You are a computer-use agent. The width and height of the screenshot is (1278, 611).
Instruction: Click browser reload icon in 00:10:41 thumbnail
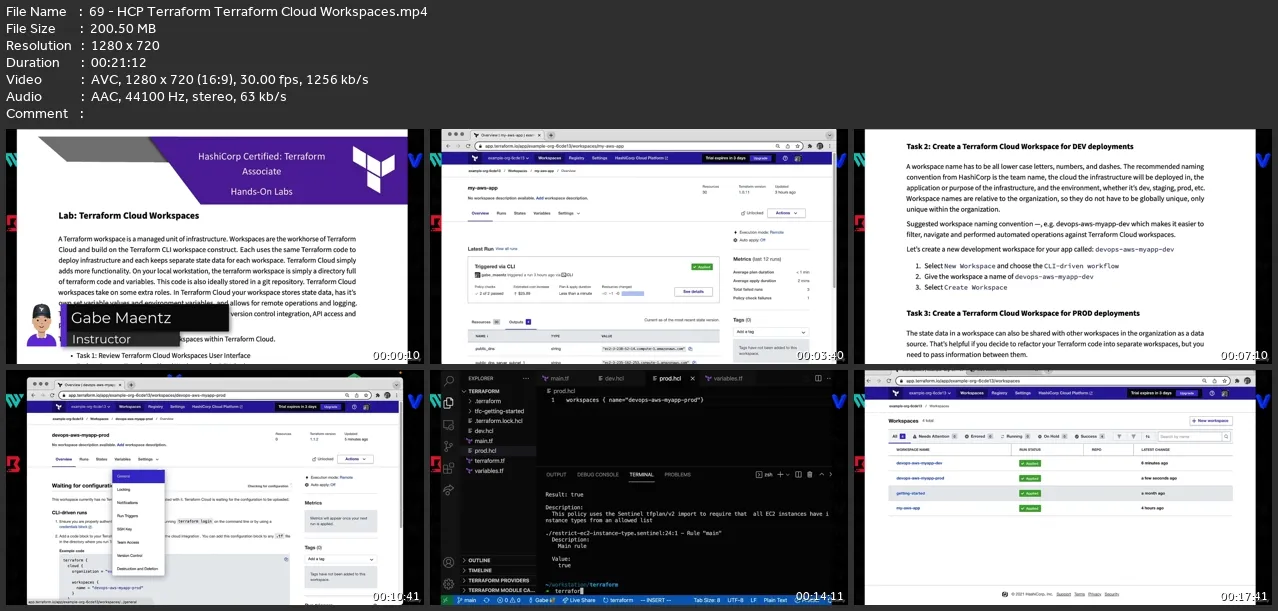point(52,395)
